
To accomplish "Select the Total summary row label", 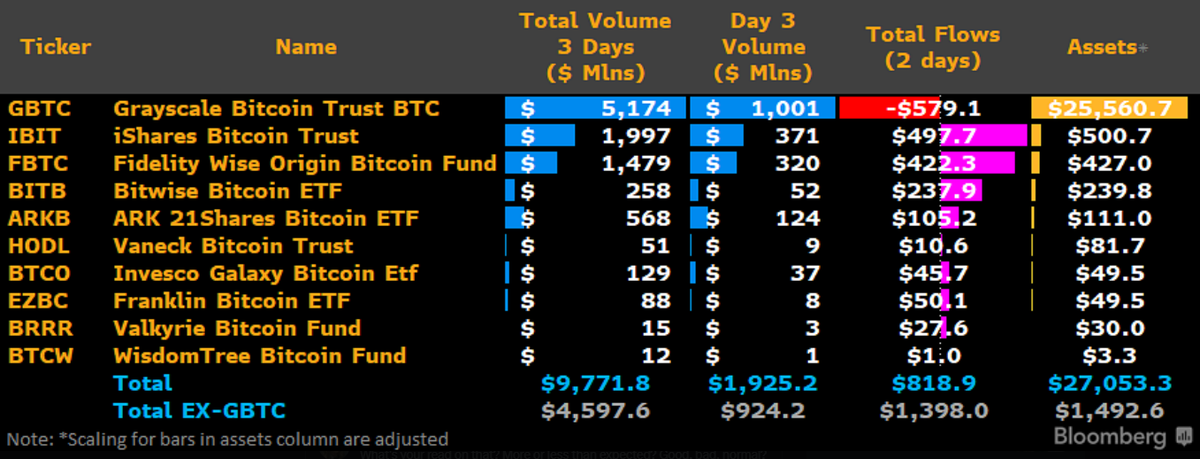I will 143,383.
